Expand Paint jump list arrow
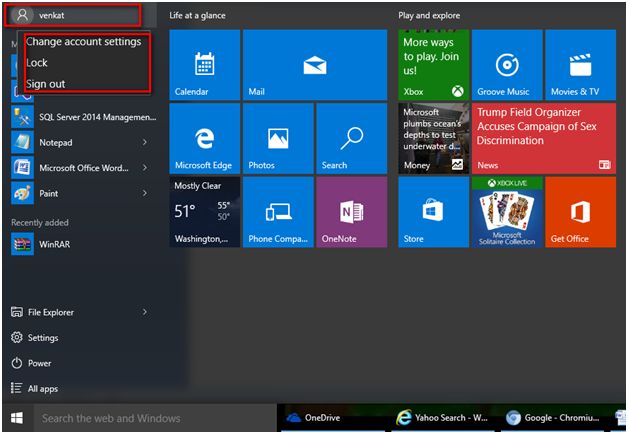 (145, 193)
